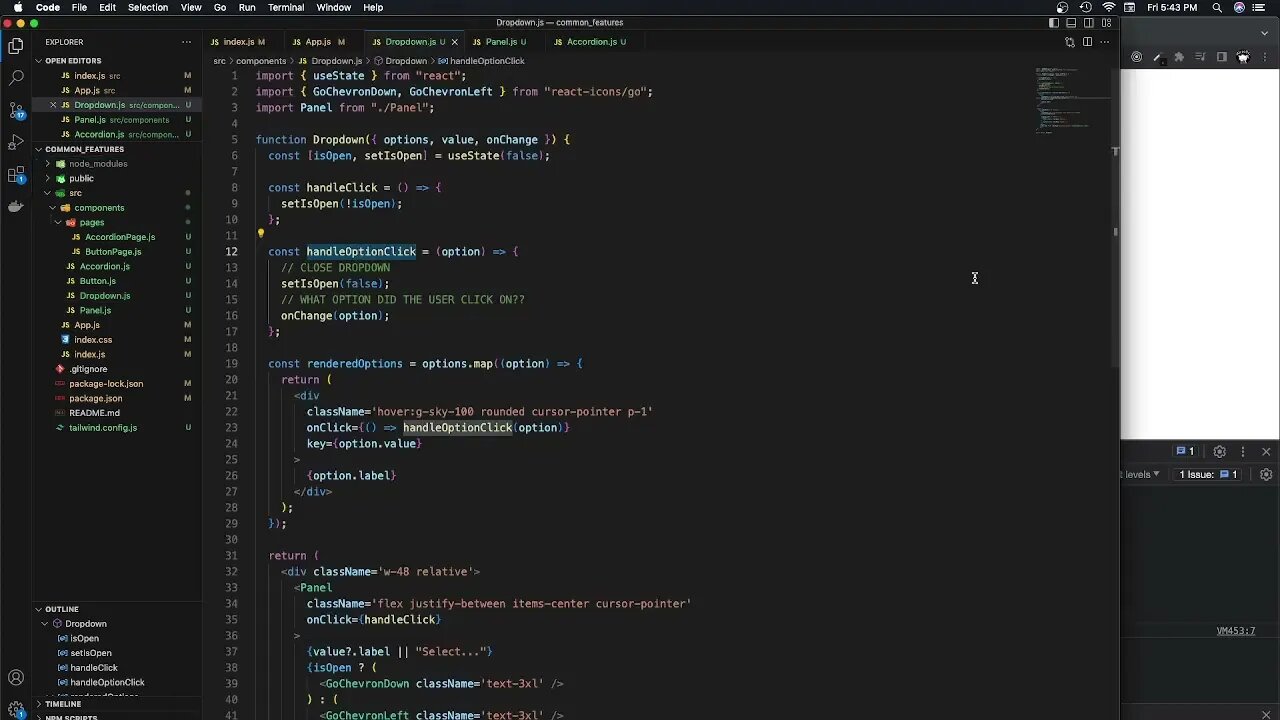Open the browser extensions puzzle icon
The height and width of the screenshot is (720, 1280).
(x=1179, y=57)
